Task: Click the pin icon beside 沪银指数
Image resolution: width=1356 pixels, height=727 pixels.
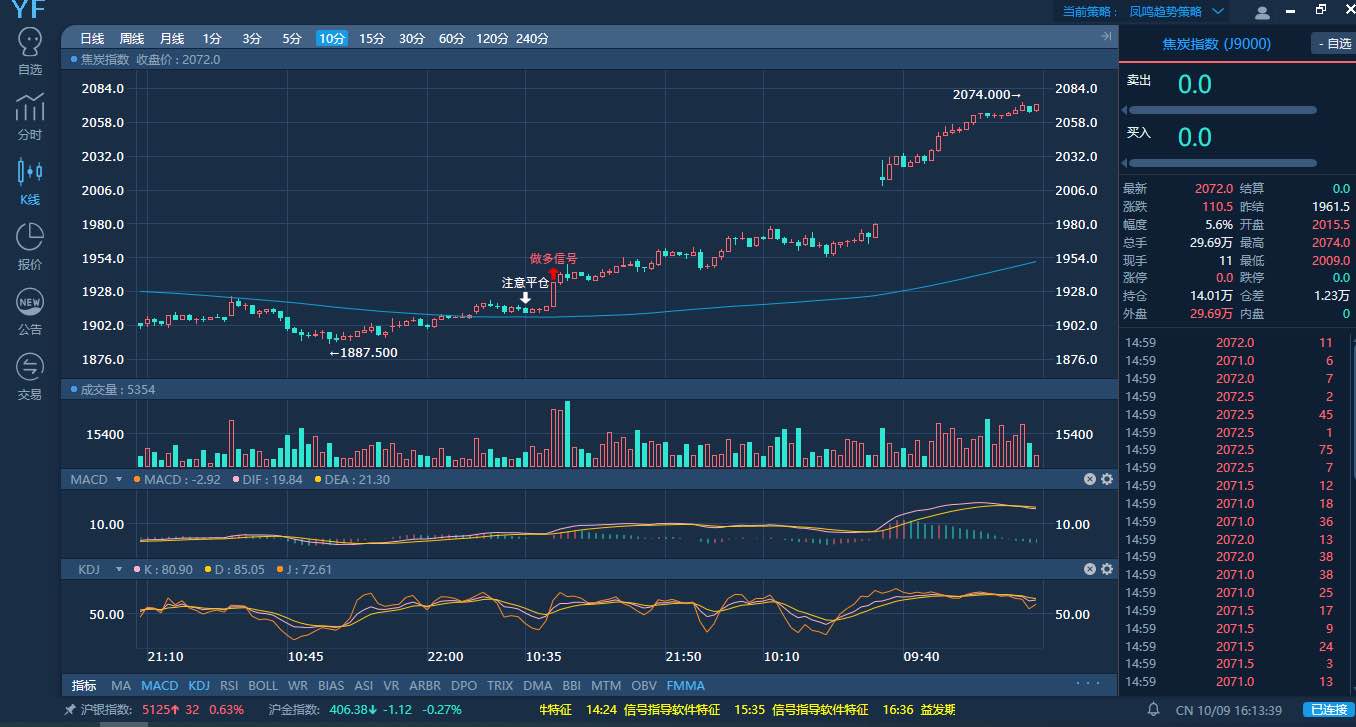Action: (x=69, y=710)
